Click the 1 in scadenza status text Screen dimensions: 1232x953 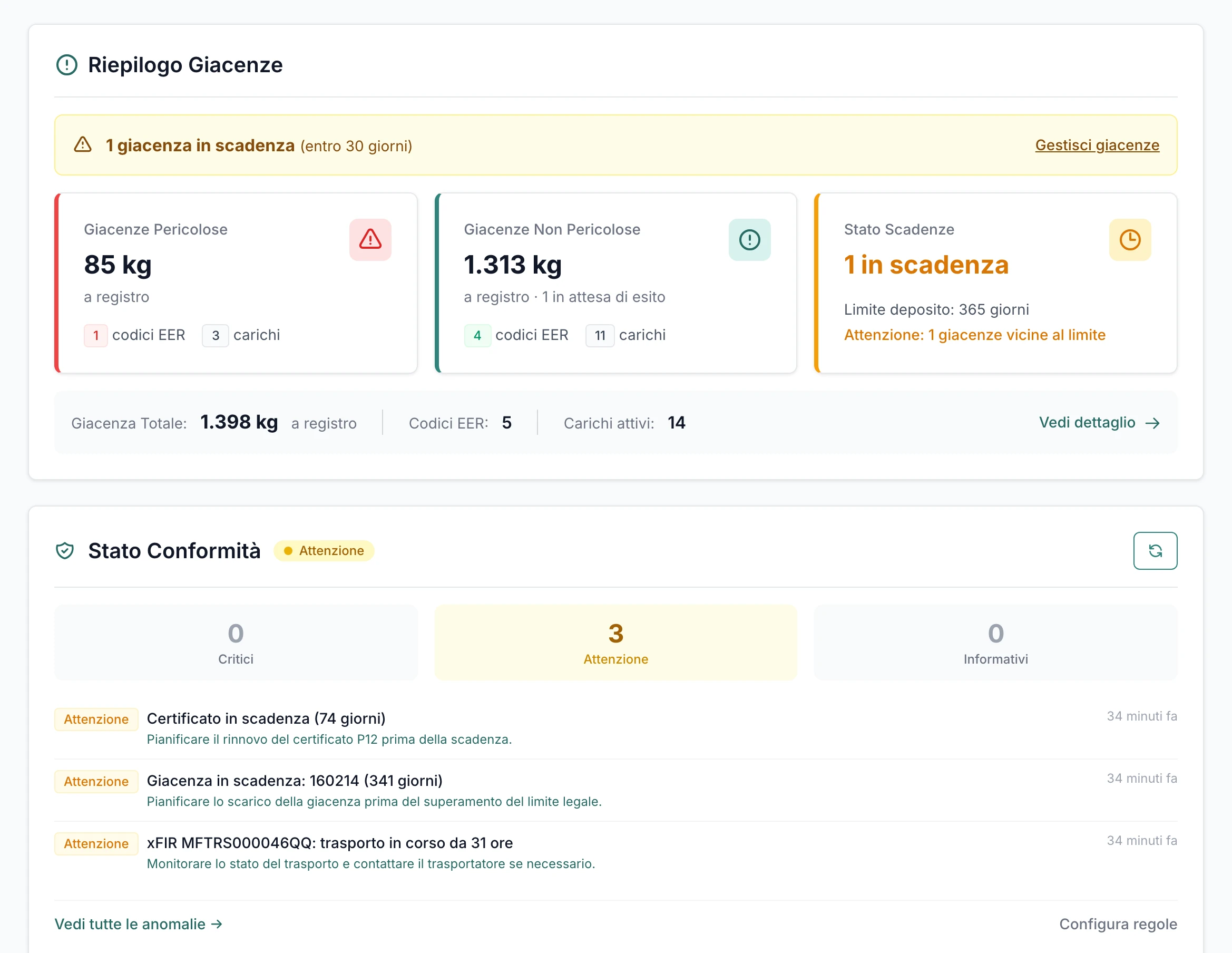pyautogui.click(x=926, y=265)
